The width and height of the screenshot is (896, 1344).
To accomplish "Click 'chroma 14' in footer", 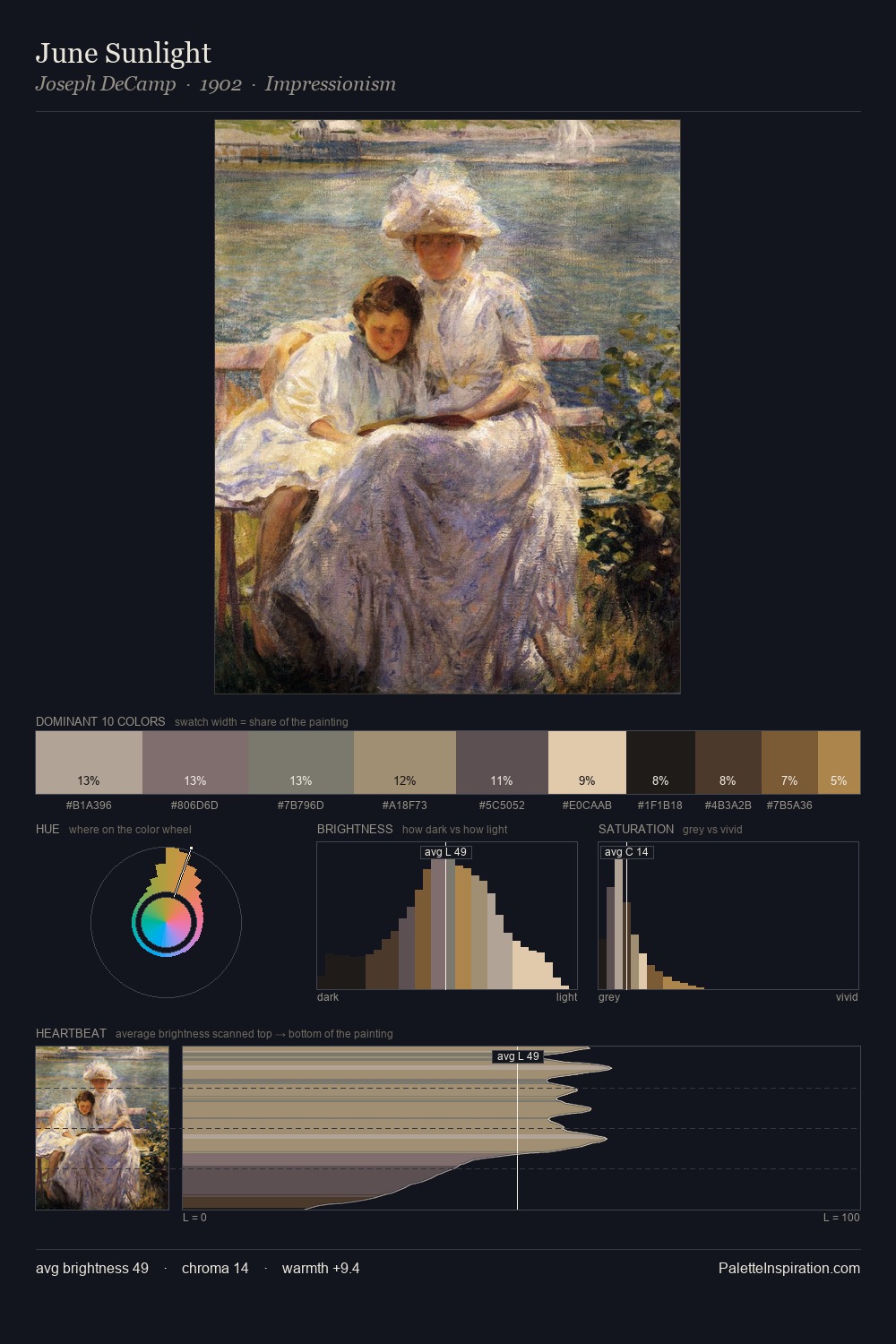I will tap(215, 1268).
